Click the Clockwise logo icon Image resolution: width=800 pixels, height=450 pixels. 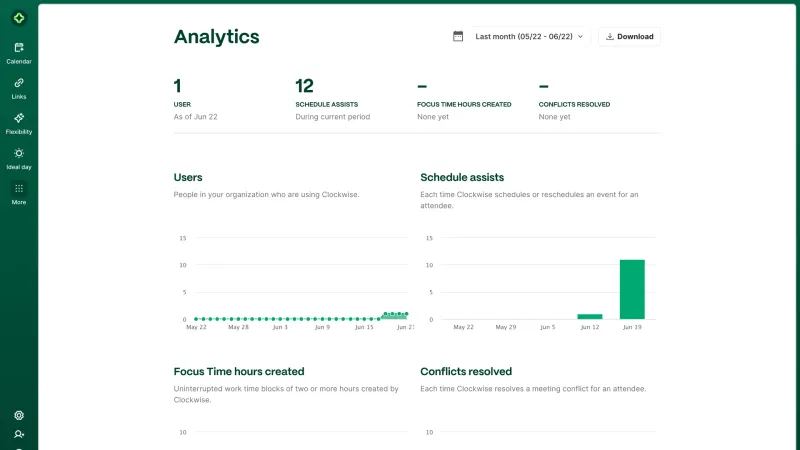[19, 18]
